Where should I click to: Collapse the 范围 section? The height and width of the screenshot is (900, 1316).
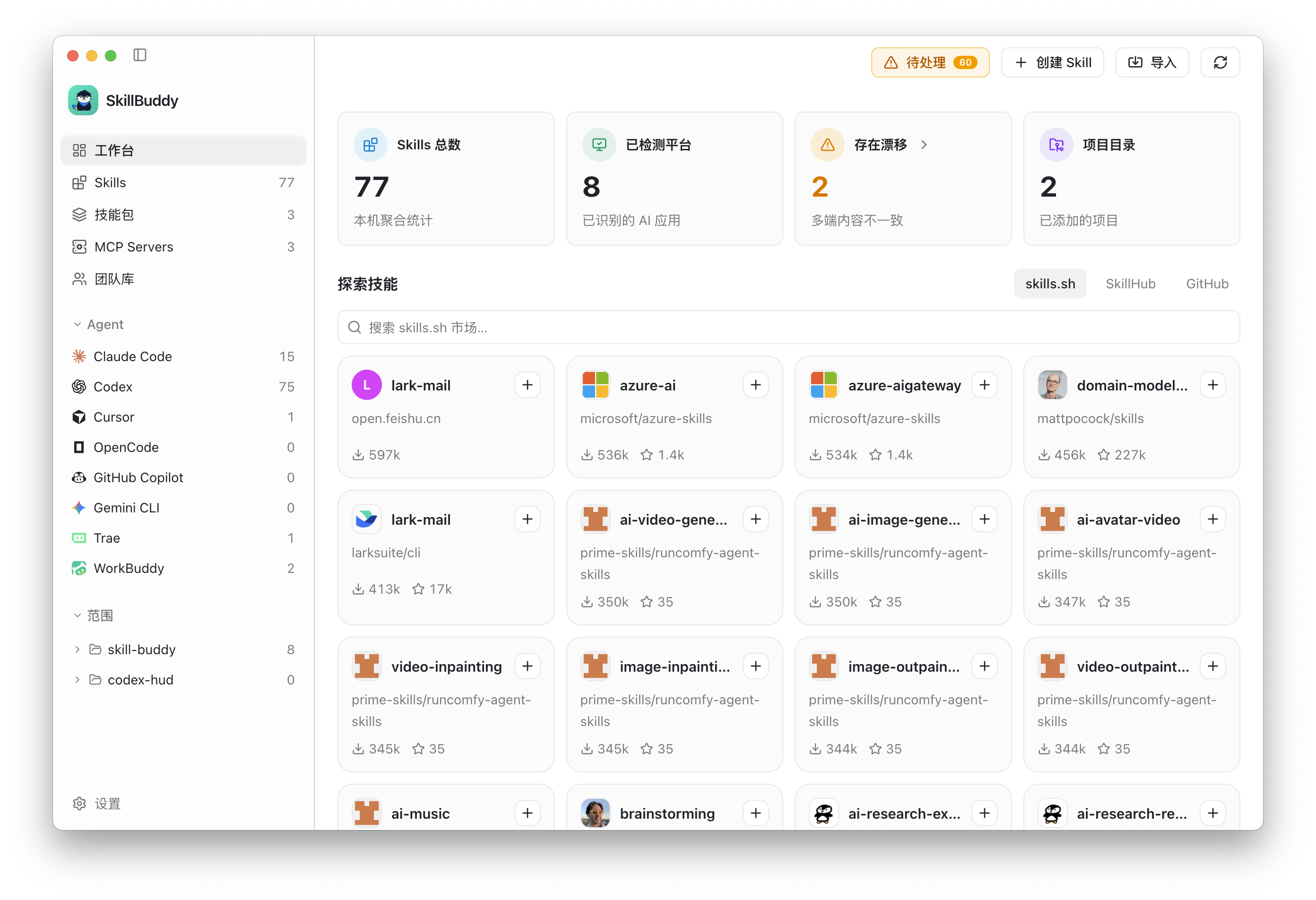tap(94, 615)
